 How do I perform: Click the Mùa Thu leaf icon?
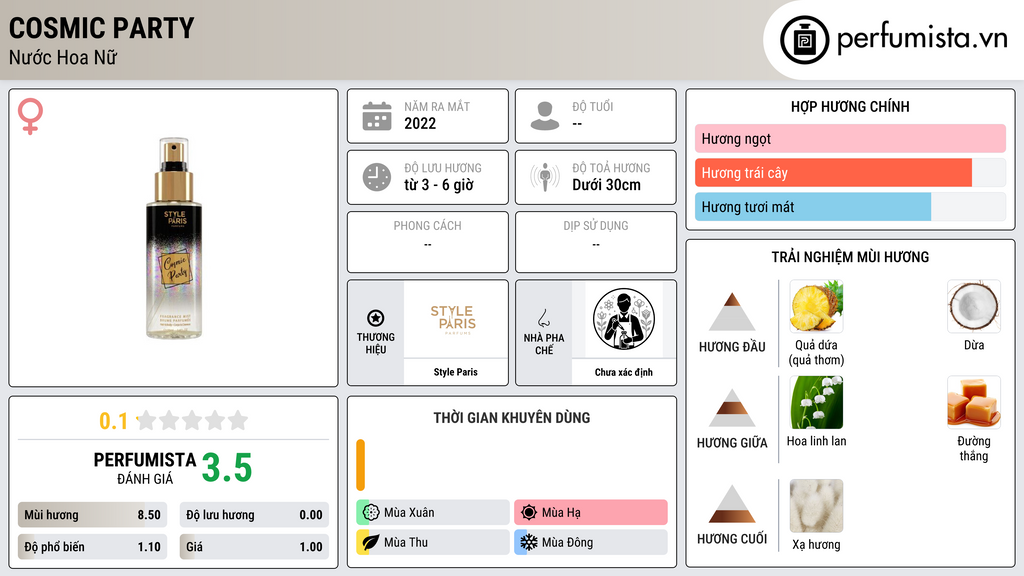[371, 542]
